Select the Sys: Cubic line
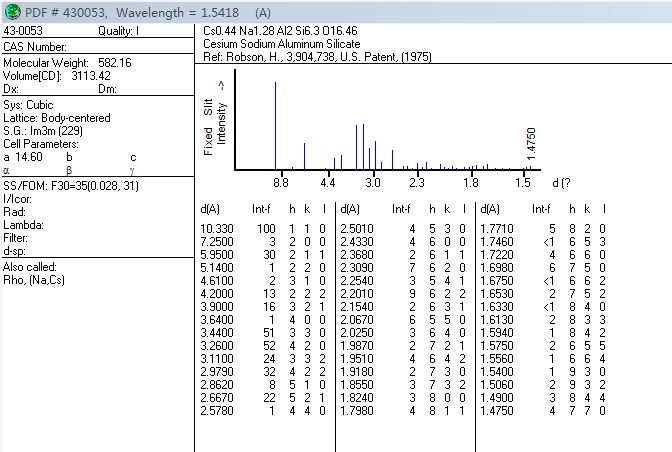Screen dimensions: 672x452 point(28,105)
